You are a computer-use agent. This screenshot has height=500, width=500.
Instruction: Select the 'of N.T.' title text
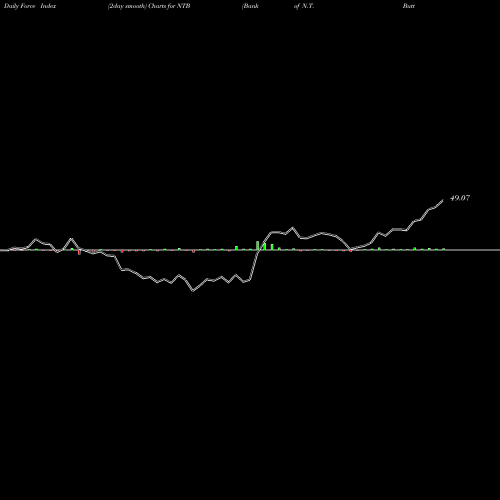(x=304, y=6)
